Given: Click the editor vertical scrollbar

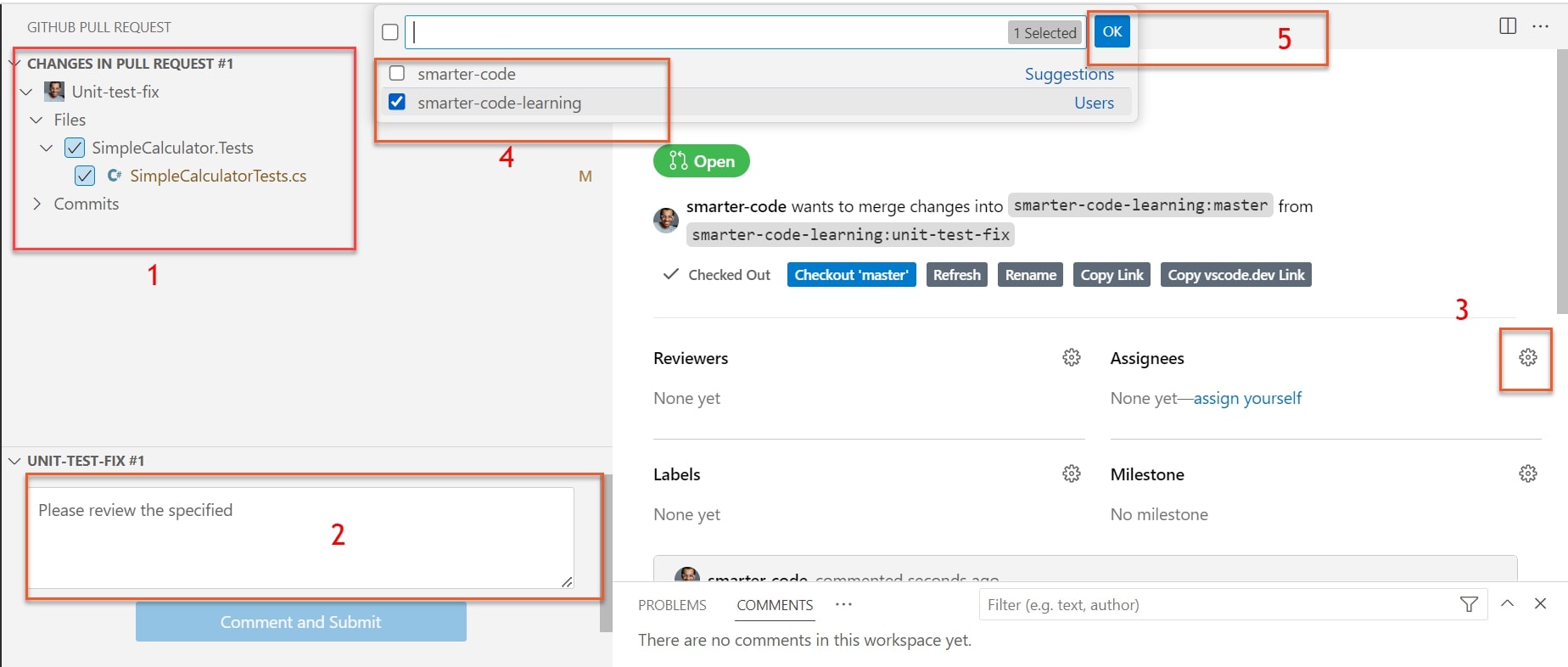Looking at the screenshot, I should pyautogui.click(x=1561, y=182).
